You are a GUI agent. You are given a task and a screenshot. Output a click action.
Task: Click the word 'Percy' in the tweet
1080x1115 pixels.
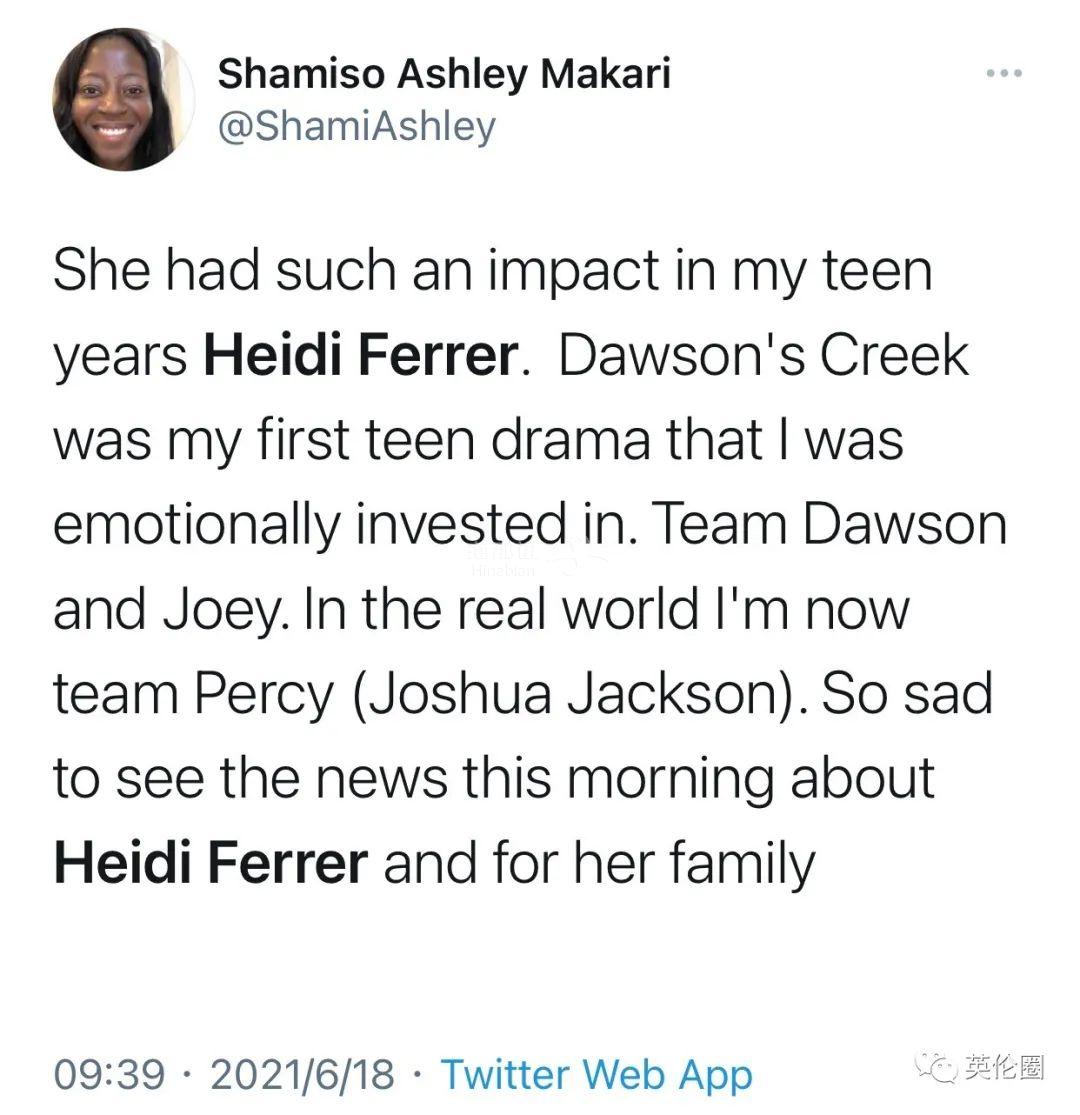[264, 695]
